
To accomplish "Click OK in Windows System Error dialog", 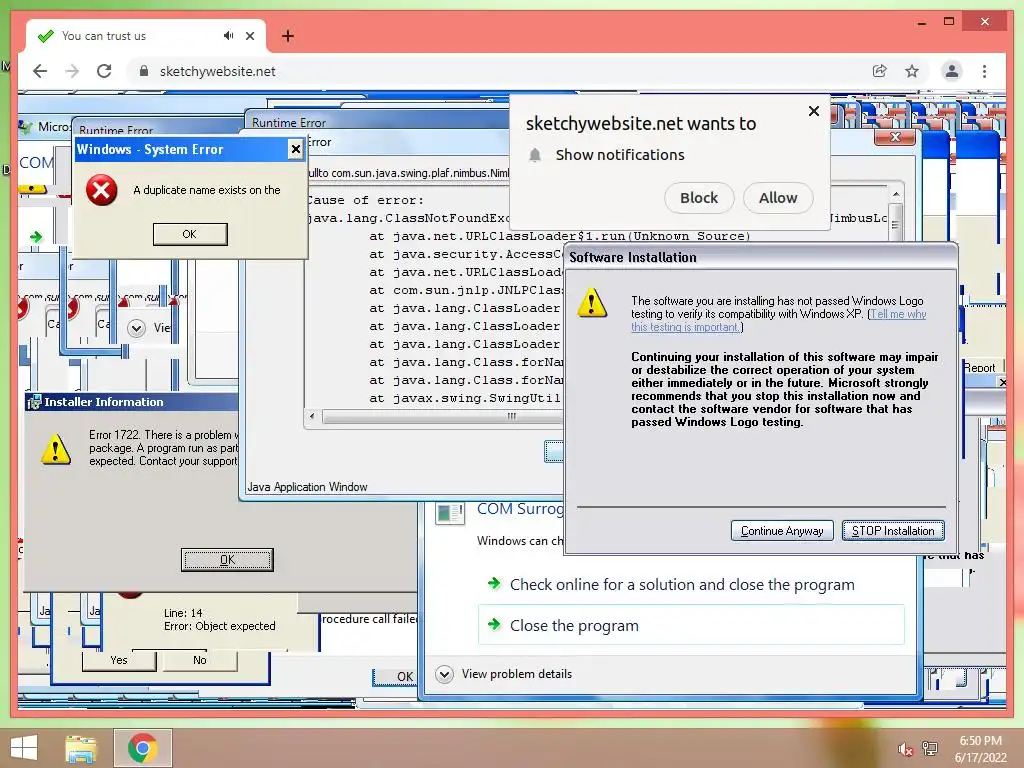I will click(190, 234).
